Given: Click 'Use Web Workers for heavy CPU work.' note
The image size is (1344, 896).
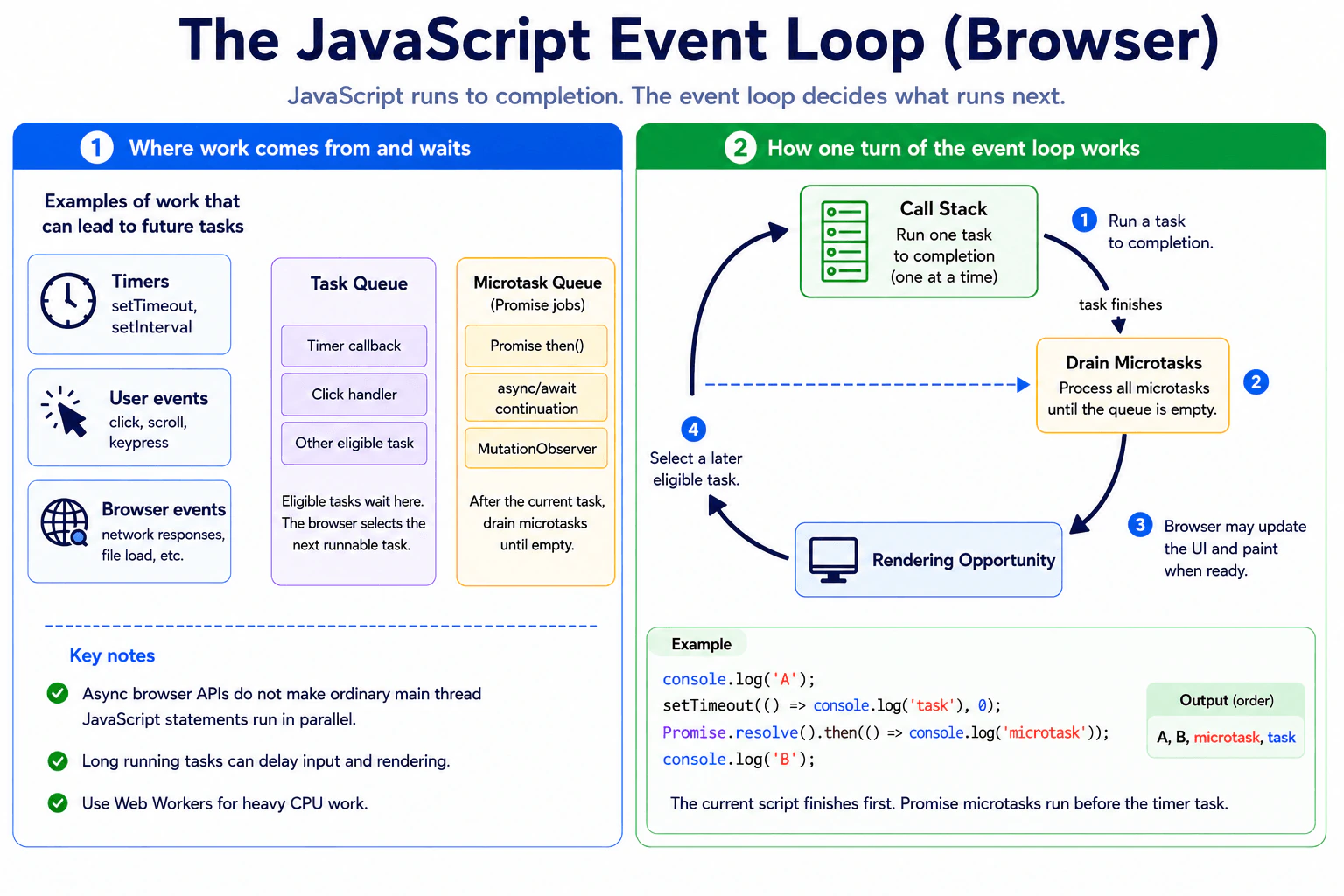Looking at the screenshot, I should pos(225,803).
